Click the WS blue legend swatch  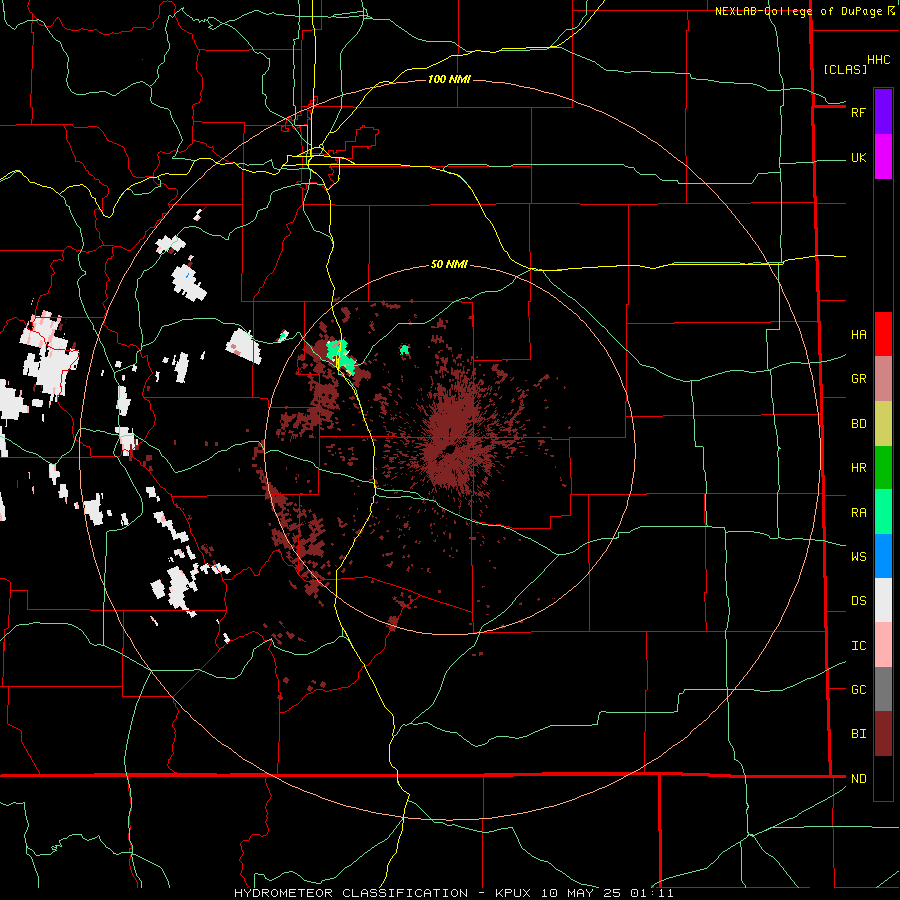(883, 556)
